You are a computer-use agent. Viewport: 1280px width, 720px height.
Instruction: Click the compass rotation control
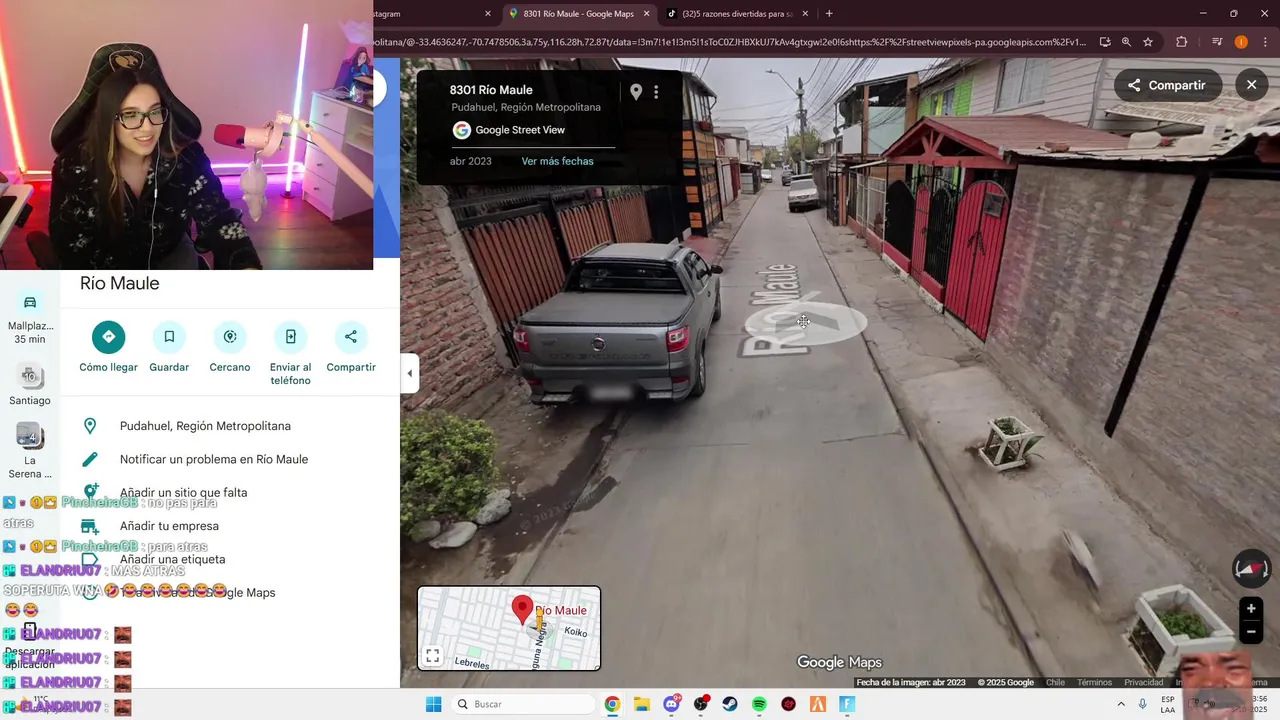(x=1251, y=568)
